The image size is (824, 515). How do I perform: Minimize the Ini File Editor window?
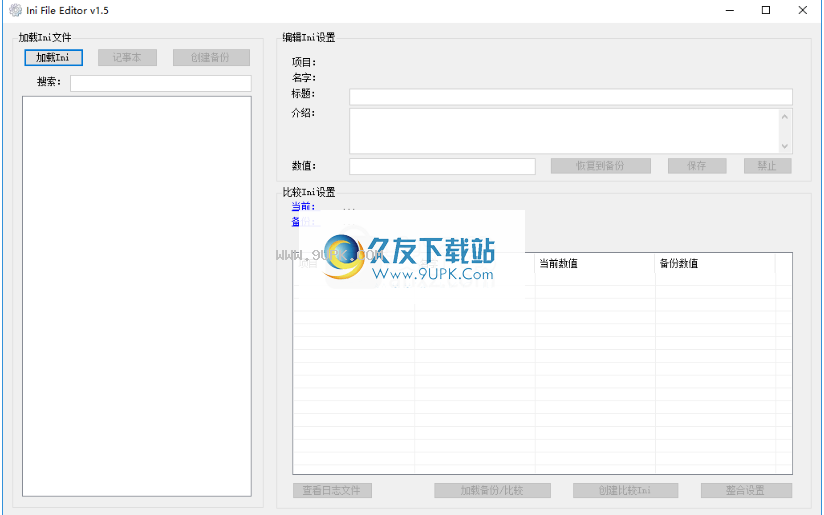tap(729, 10)
